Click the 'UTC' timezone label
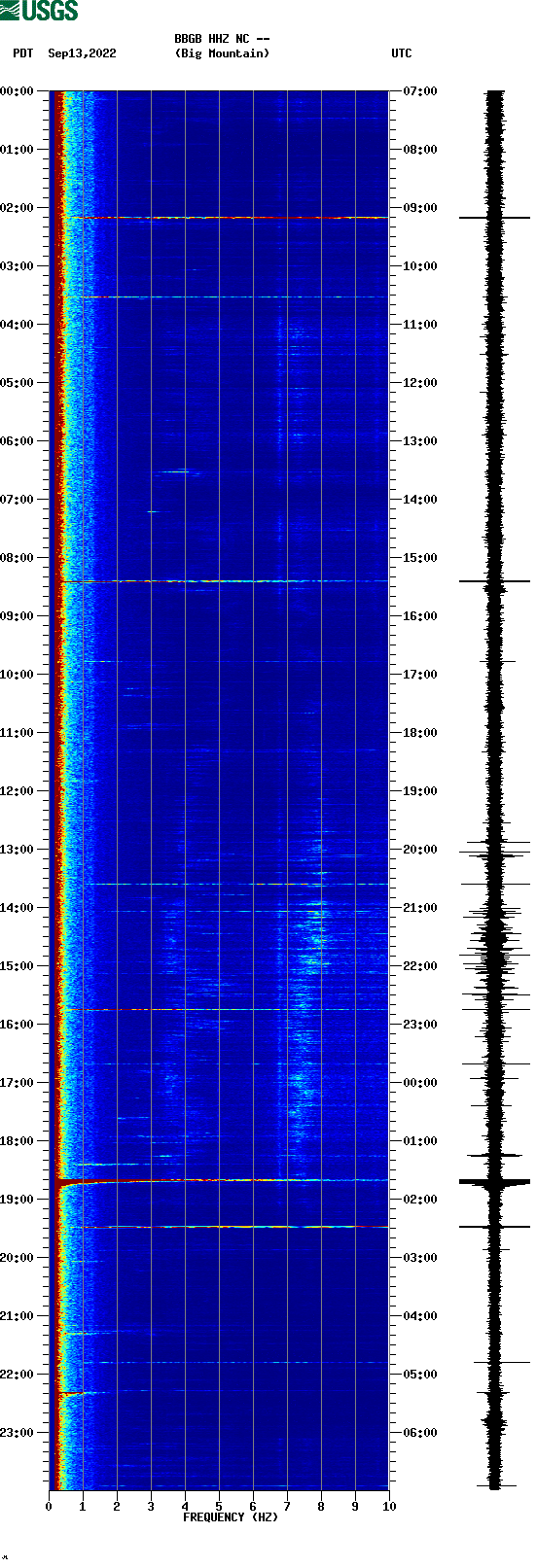 click(402, 53)
